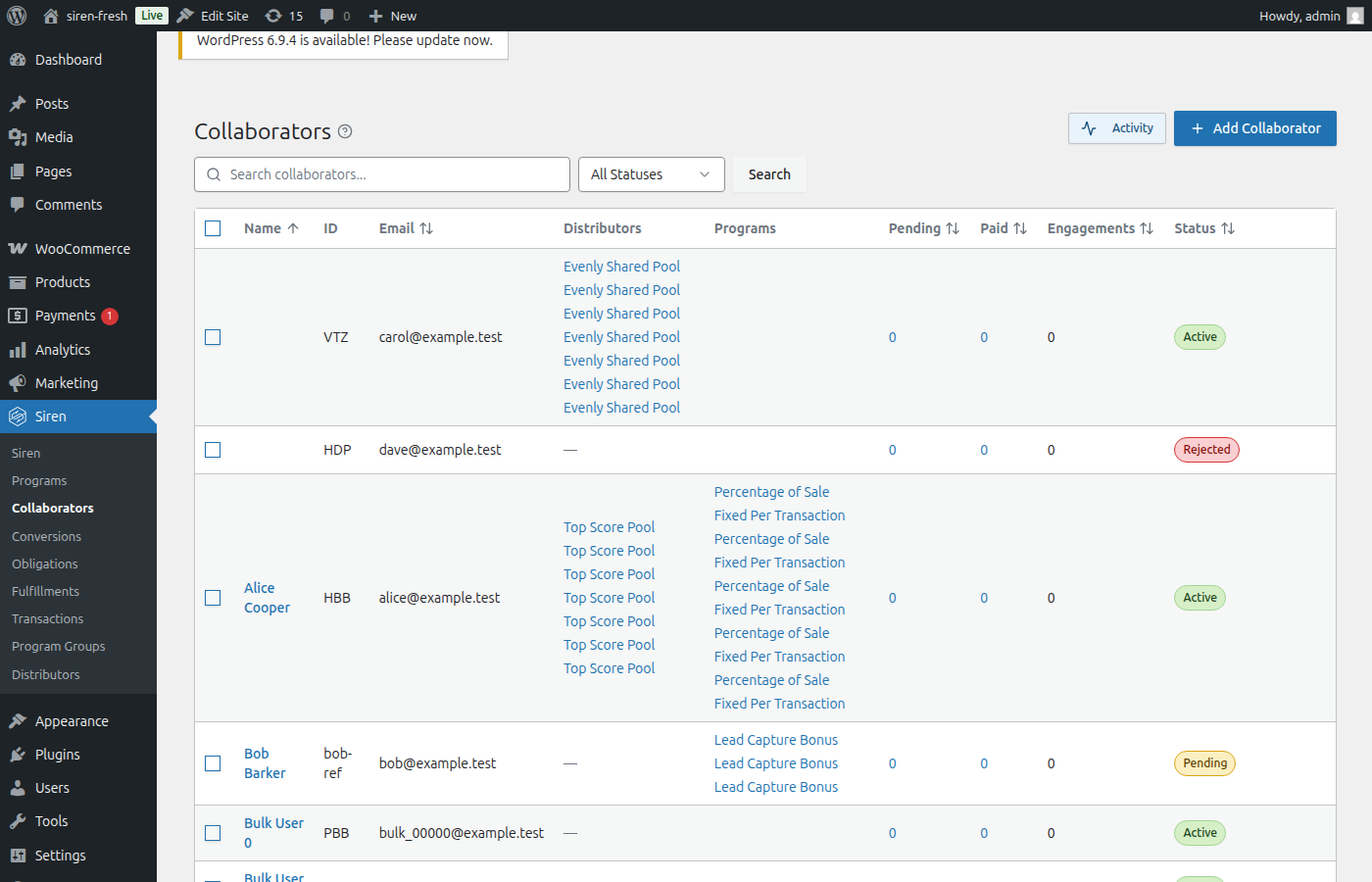Image resolution: width=1372 pixels, height=882 pixels.
Task: Click the Plugins plug icon
Action: 18,755
